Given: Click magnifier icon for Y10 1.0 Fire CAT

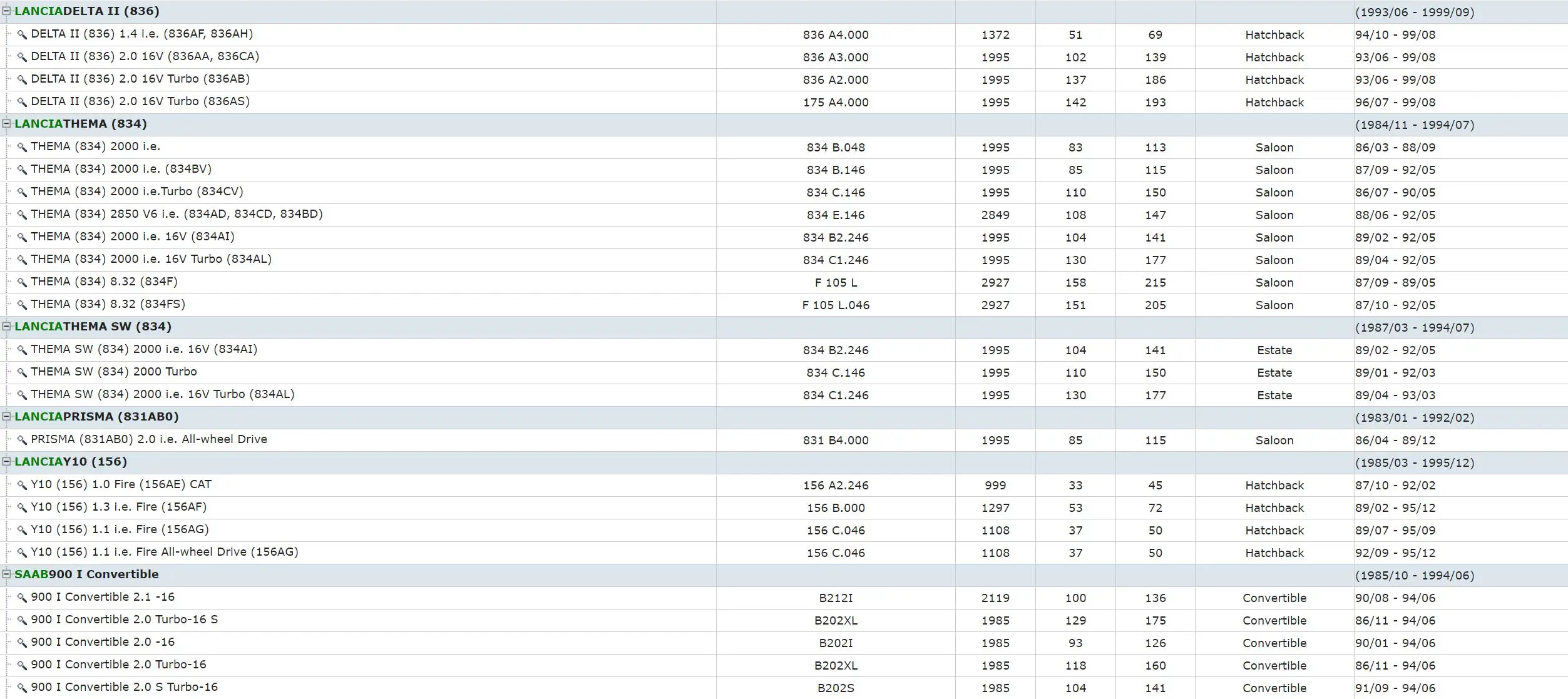Looking at the screenshot, I should [x=22, y=486].
